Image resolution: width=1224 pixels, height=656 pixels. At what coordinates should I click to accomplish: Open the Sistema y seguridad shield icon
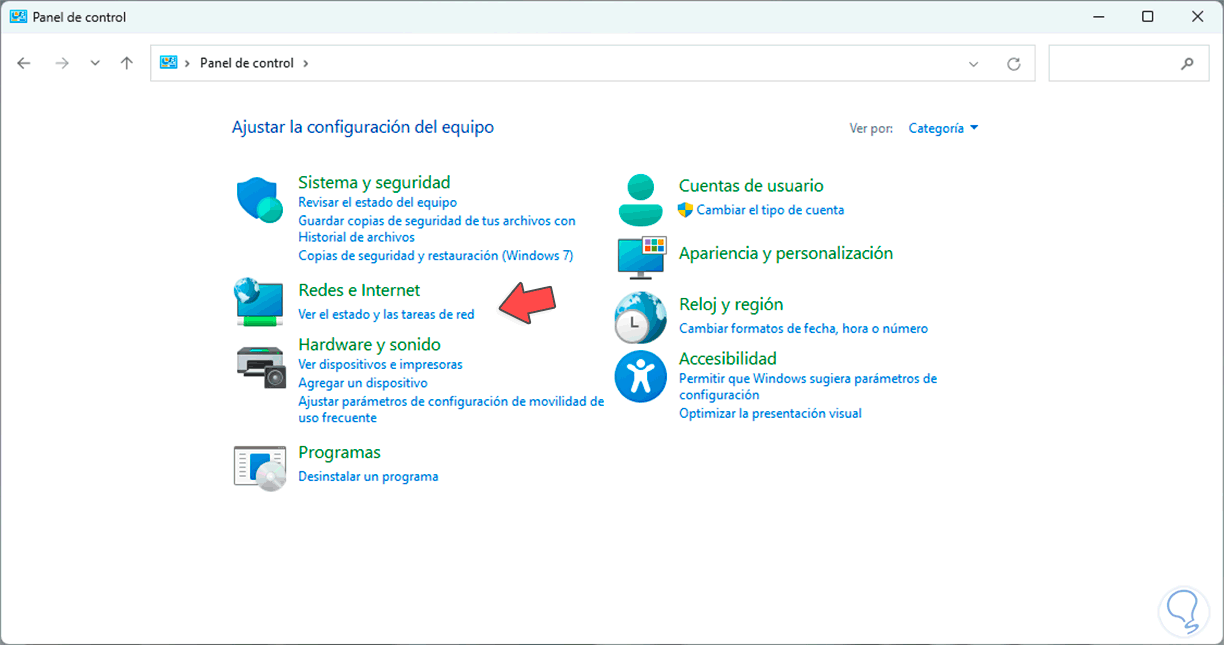[261, 200]
